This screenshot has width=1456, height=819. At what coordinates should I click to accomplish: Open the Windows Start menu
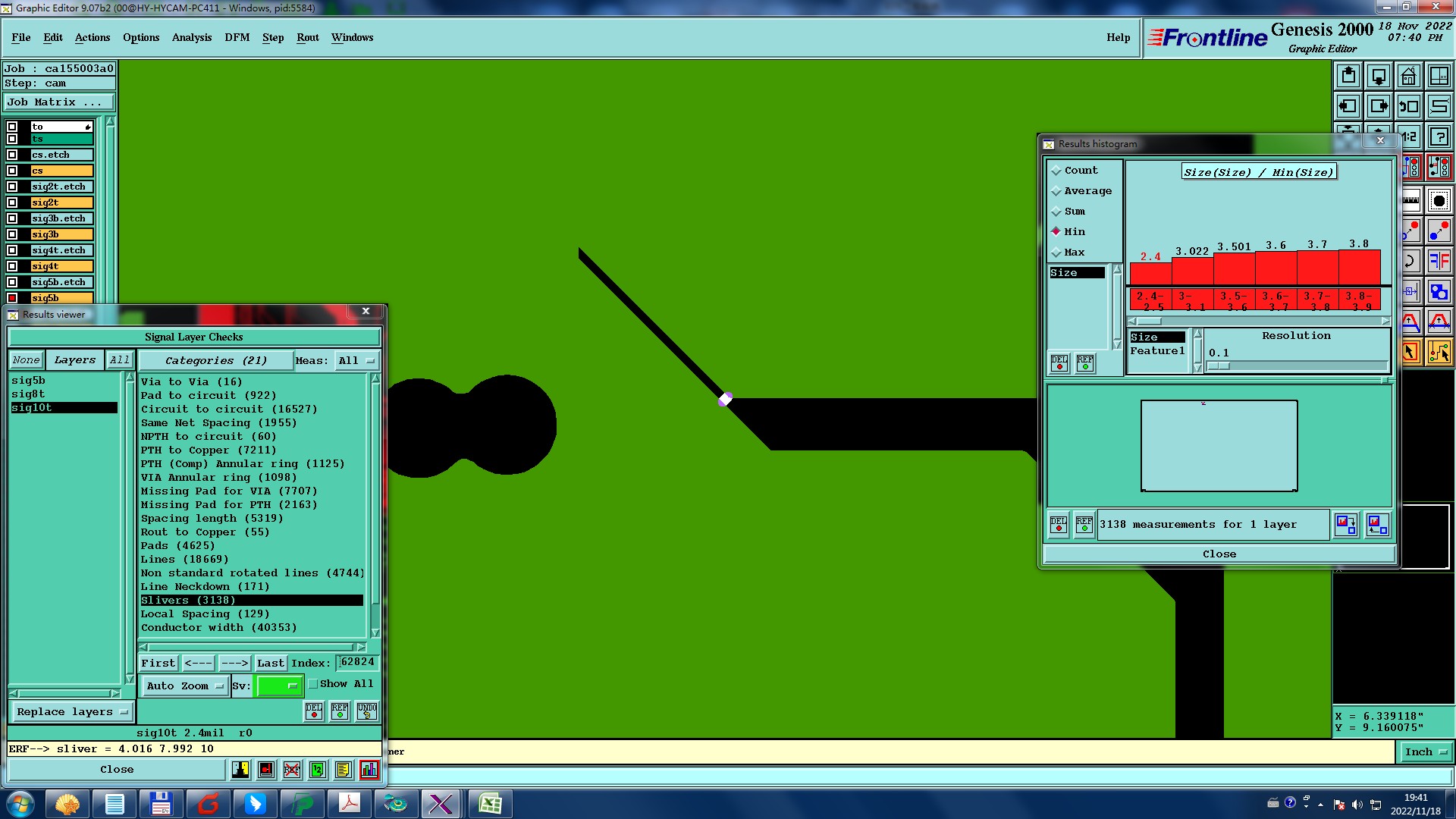point(20,804)
